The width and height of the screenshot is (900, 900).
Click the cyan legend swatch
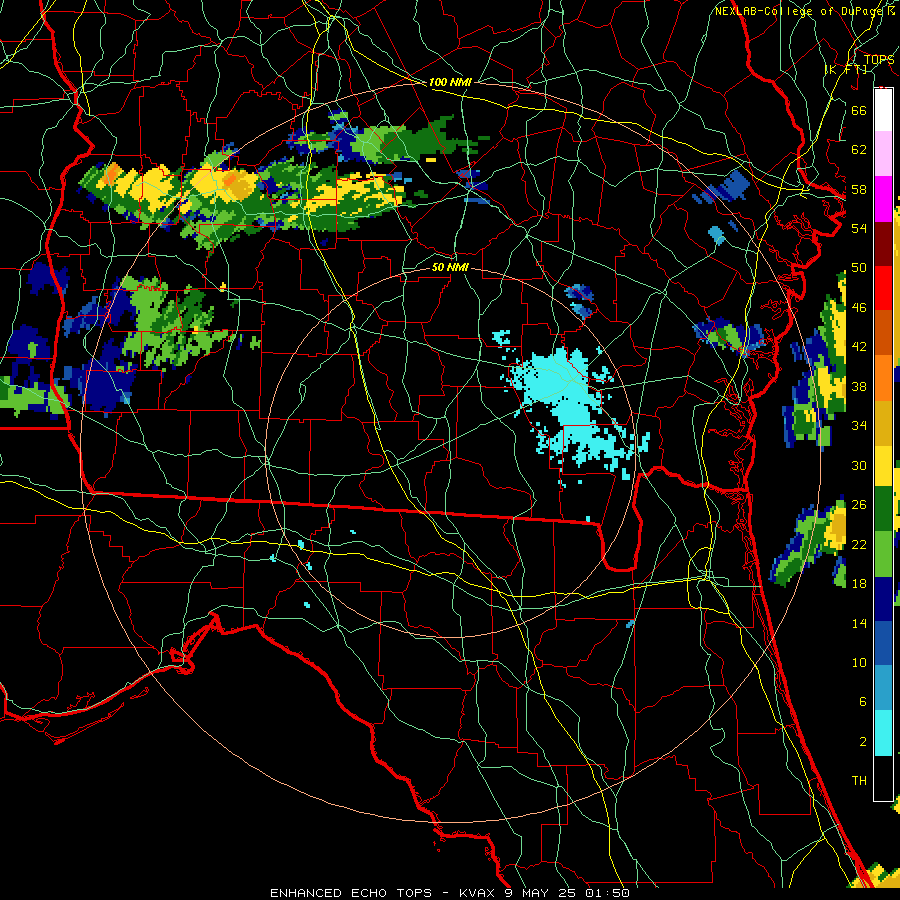(x=883, y=733)
